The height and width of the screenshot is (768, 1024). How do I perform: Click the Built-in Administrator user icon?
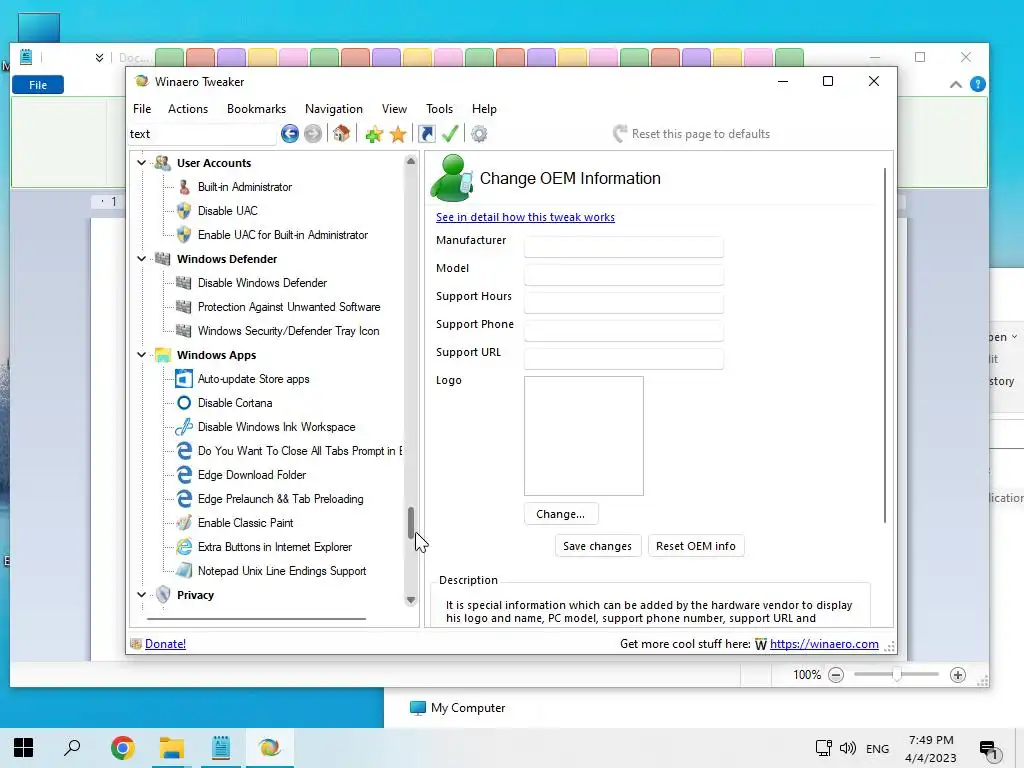[x=184, y=187]
